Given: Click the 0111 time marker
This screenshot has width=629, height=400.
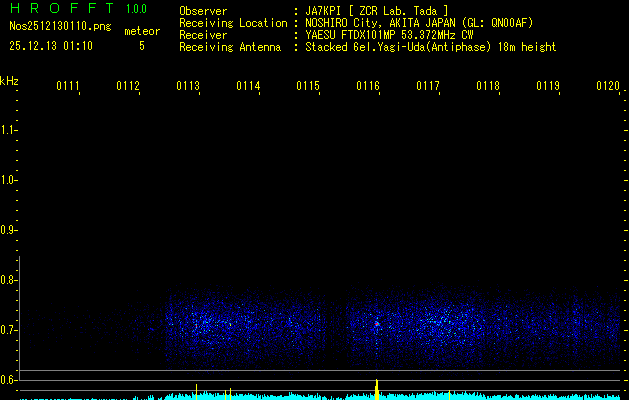Looking at the screenshot, I should pyautogui.click(x=68, y=87).
